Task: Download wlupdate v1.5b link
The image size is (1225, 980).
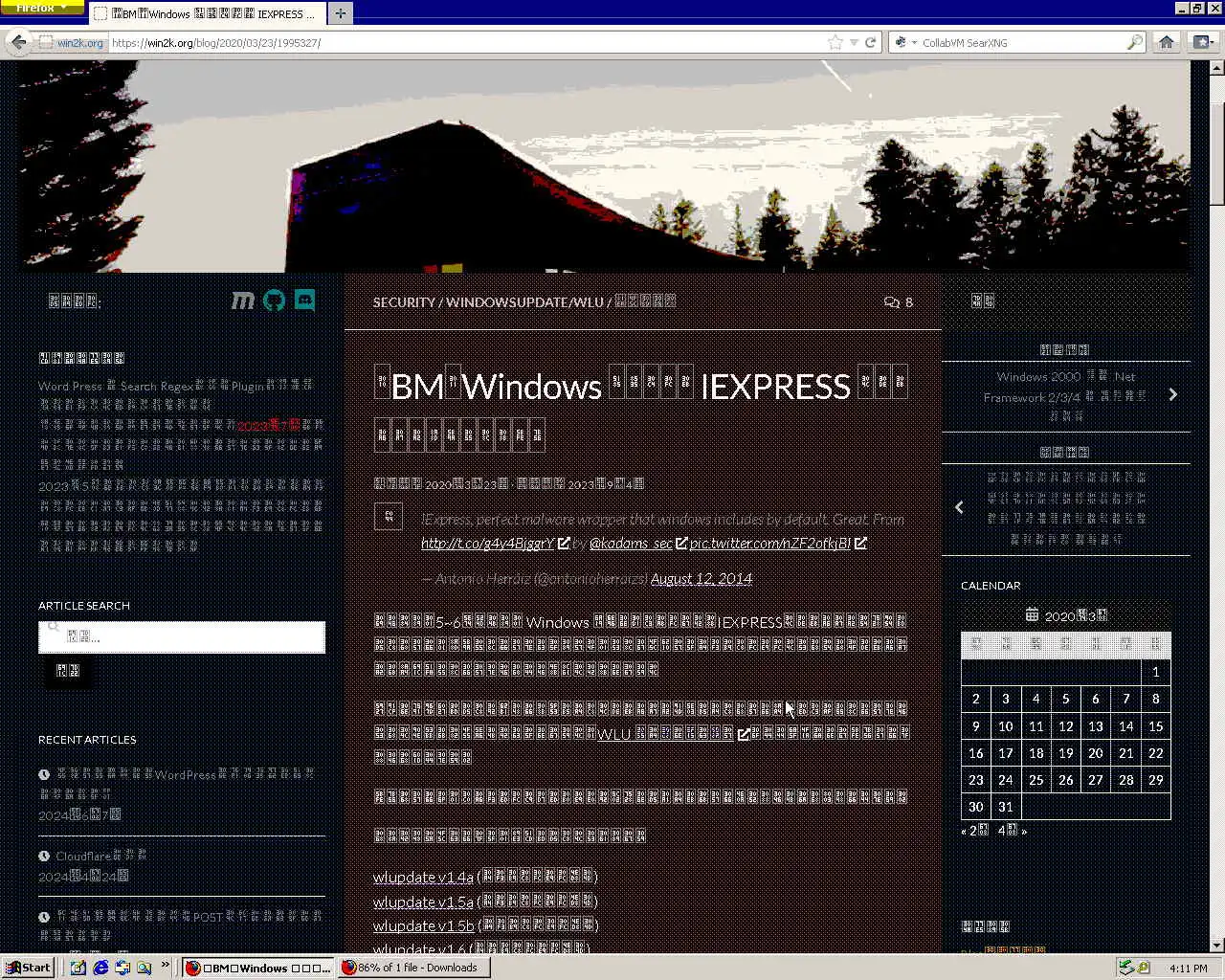Action: 424,925
